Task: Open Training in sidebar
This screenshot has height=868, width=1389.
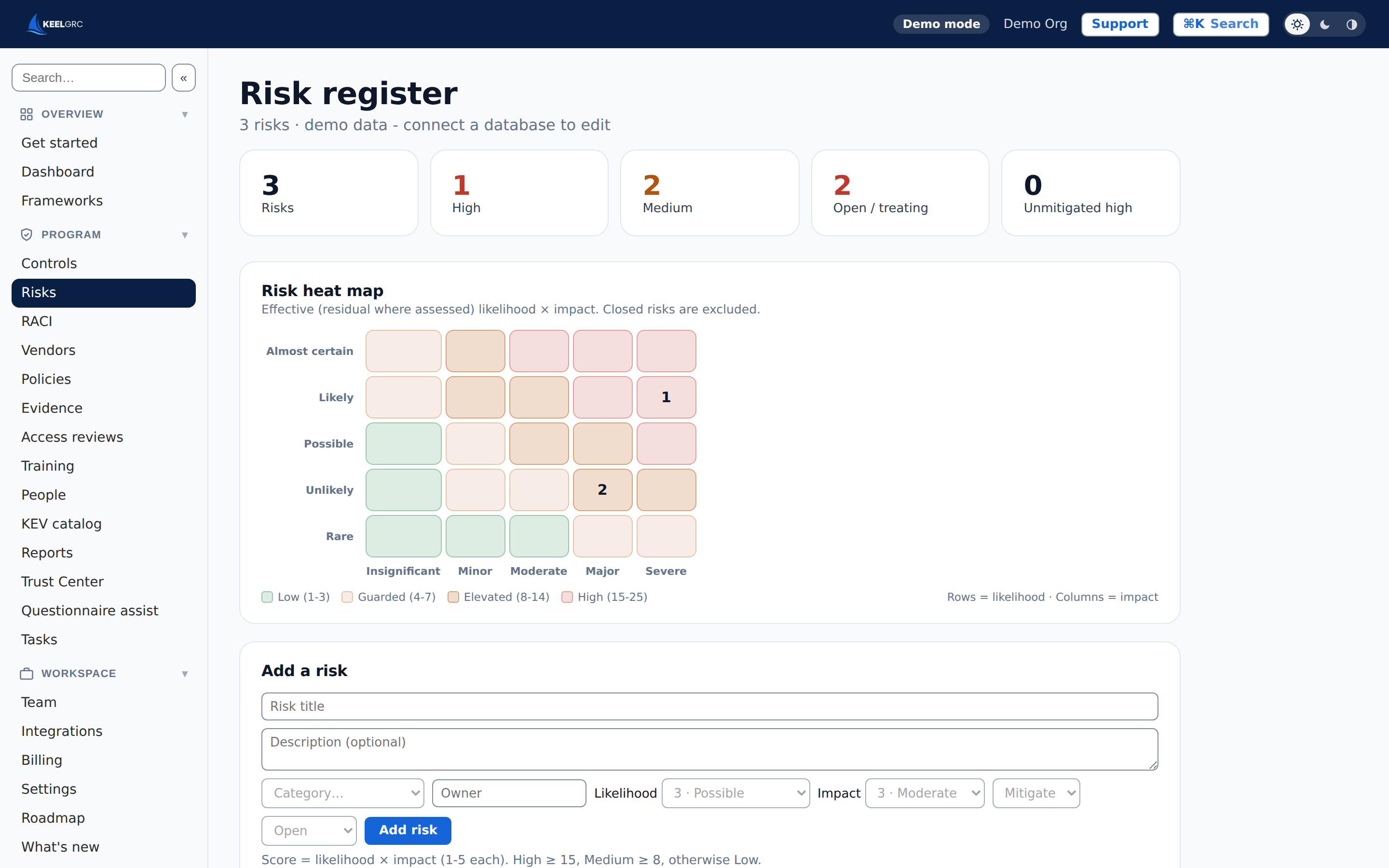Action: pyautogui.click(x=103, y=466)
